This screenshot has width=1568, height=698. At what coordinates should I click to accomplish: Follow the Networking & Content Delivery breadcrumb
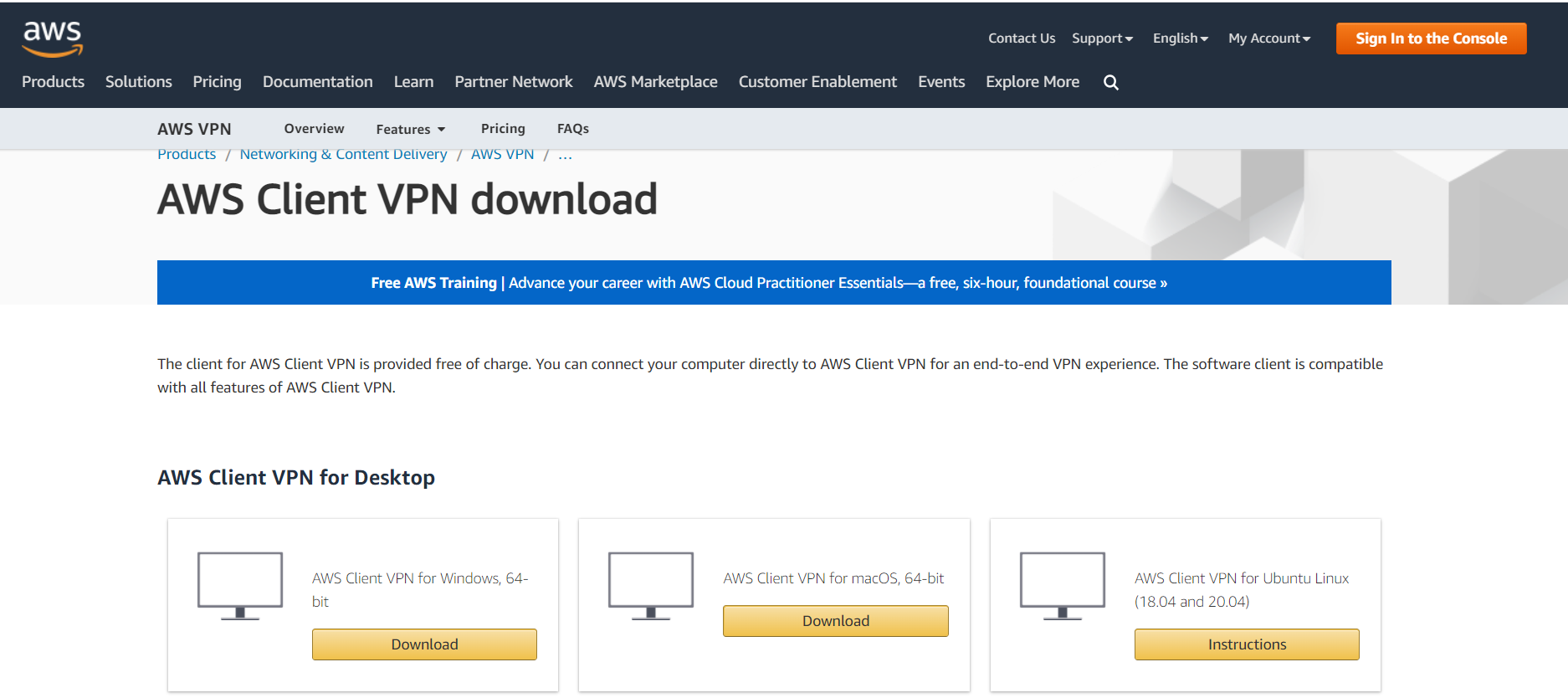tap(343, 155)
